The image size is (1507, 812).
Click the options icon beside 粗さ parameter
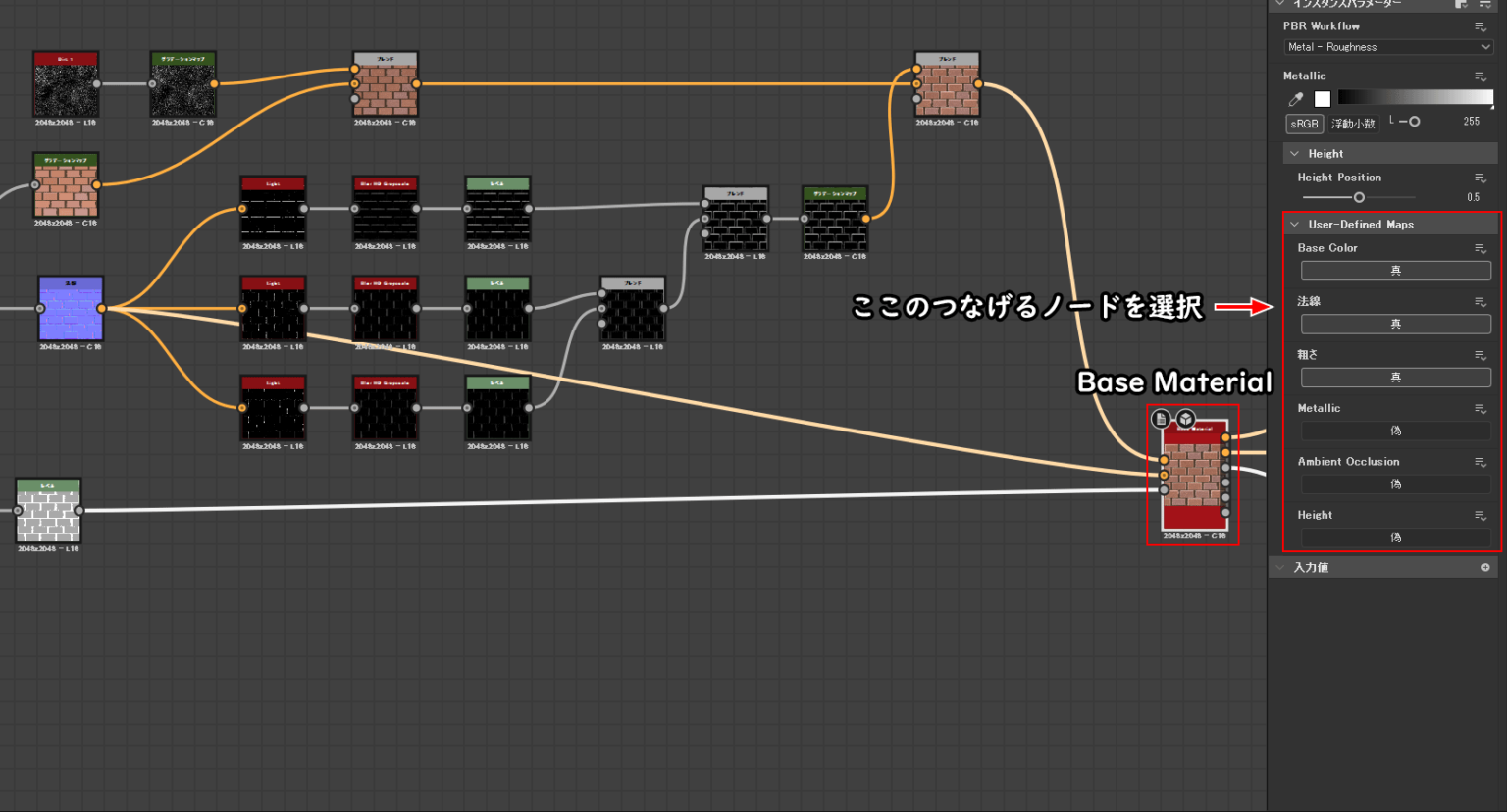[x=1481, y=354]
